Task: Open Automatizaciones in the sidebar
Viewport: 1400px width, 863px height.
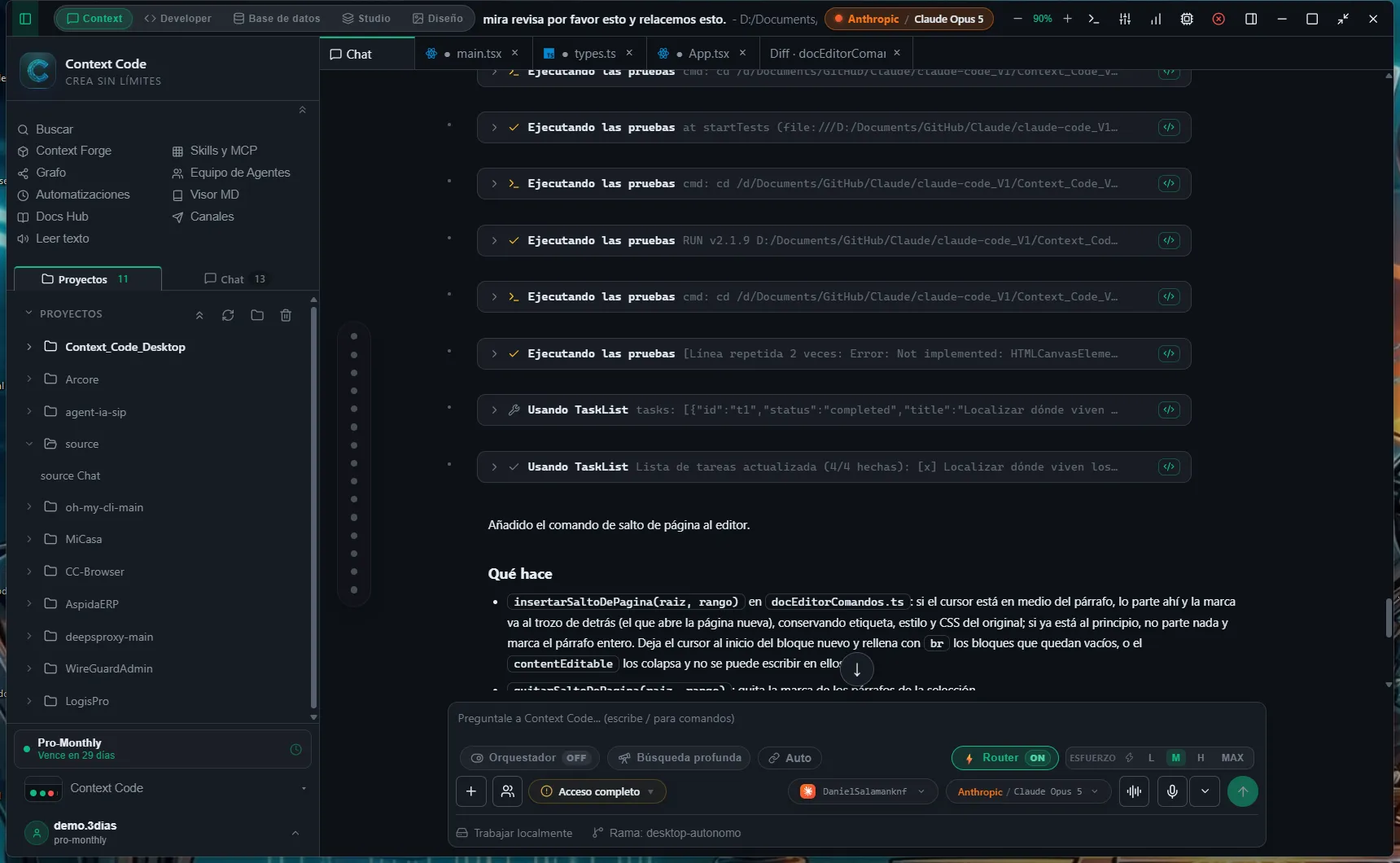Action: pos(74,195)
